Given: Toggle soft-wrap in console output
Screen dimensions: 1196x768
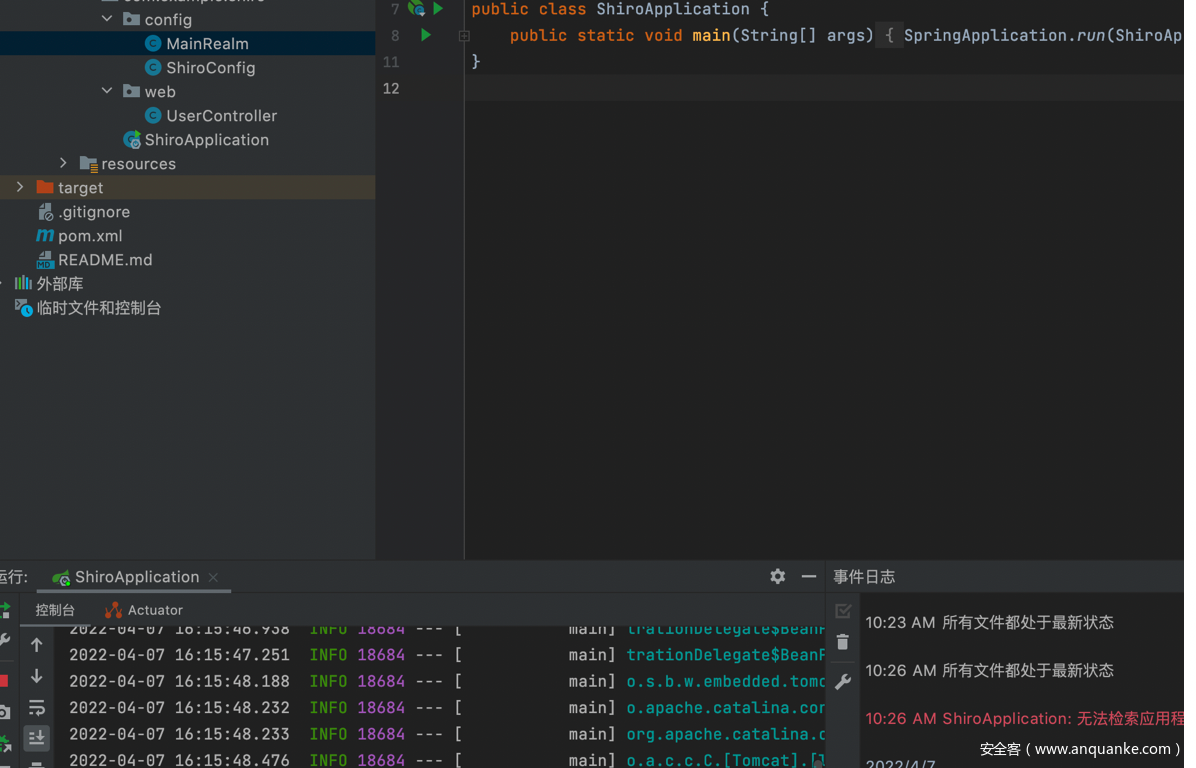Looking at the screenshot, I should tap(37, 708).
